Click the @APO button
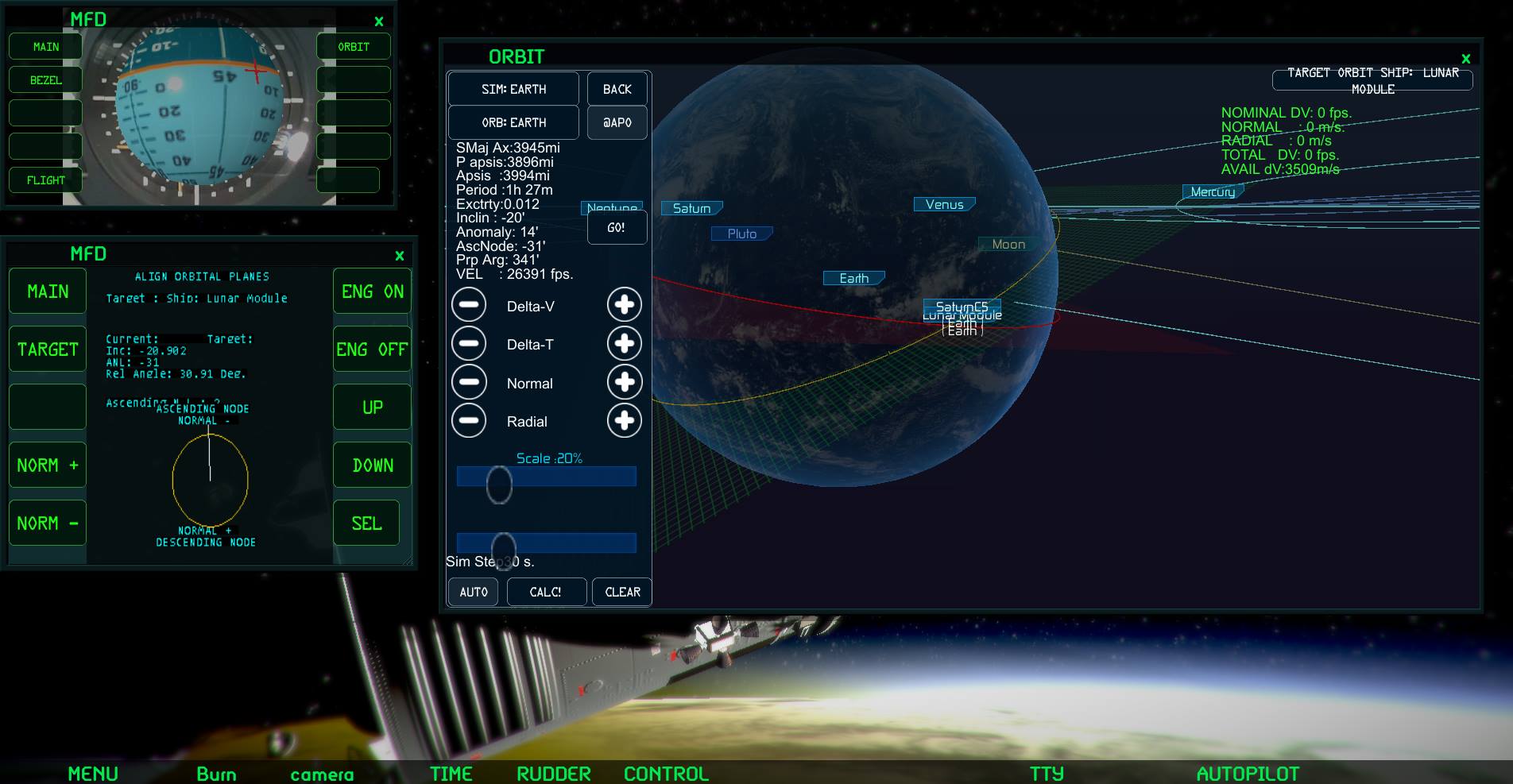The image size is (1513, 784). (x=617, y=122)
